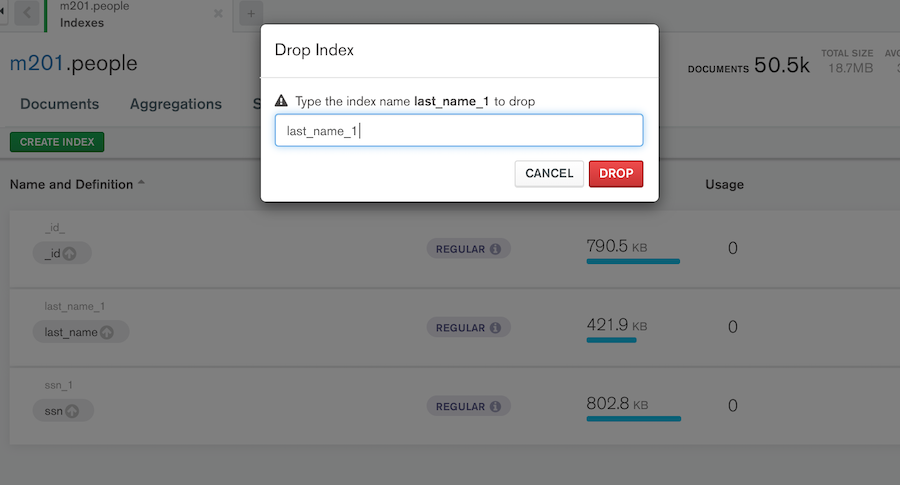
Task: Click the 421.9 KB size bar
Action: coord(611,340)
